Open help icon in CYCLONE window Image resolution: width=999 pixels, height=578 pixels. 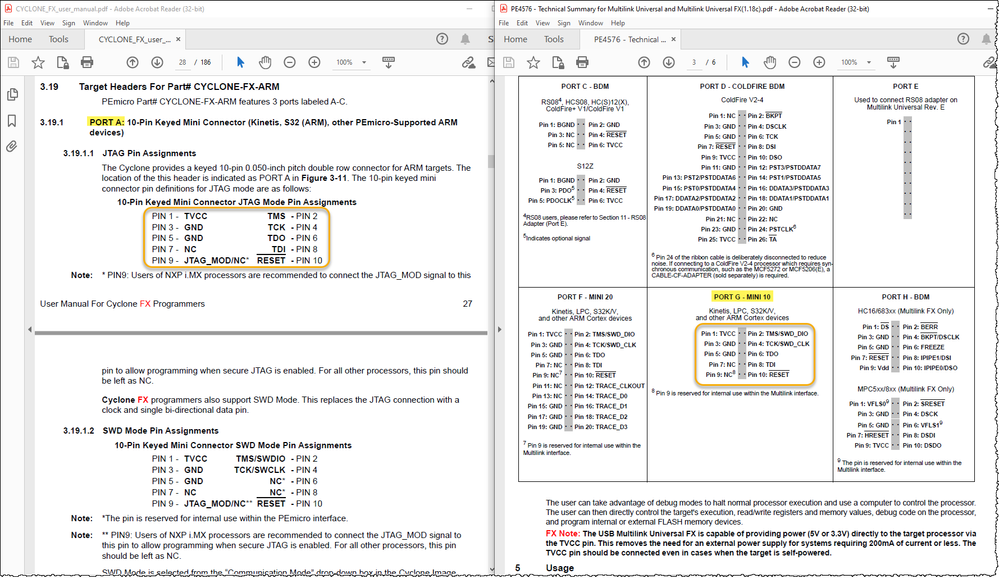[442, 39]
